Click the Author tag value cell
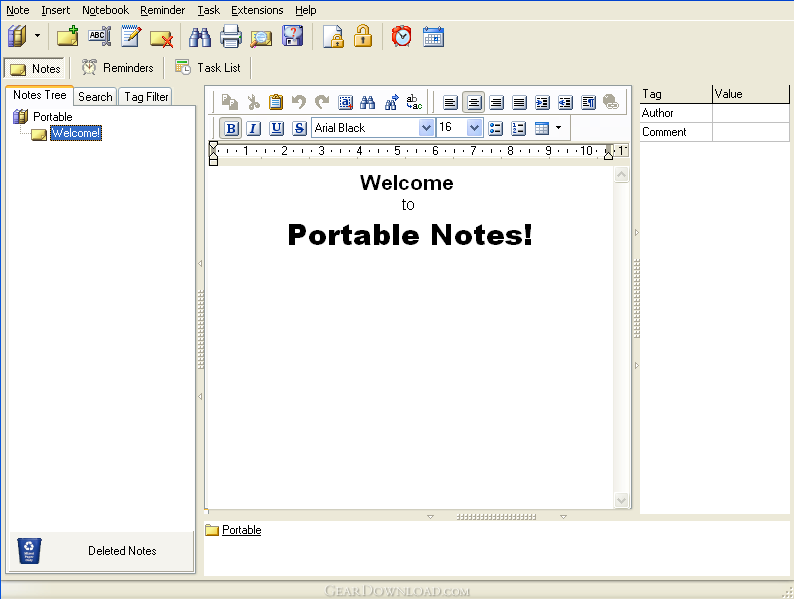Viewport: 794px width, 599px height. [x=750, y=113]
